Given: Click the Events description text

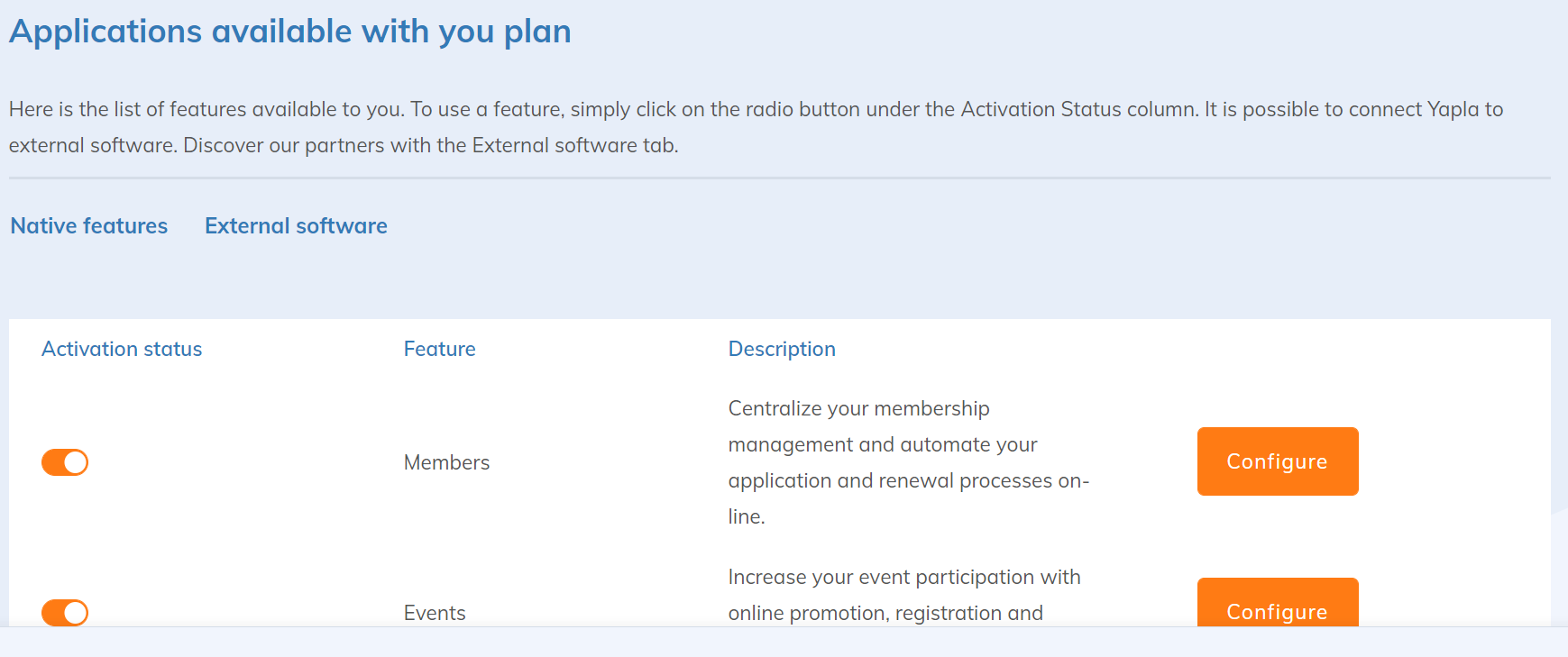Looking at the screenshot, I should (x=903, y=595).
